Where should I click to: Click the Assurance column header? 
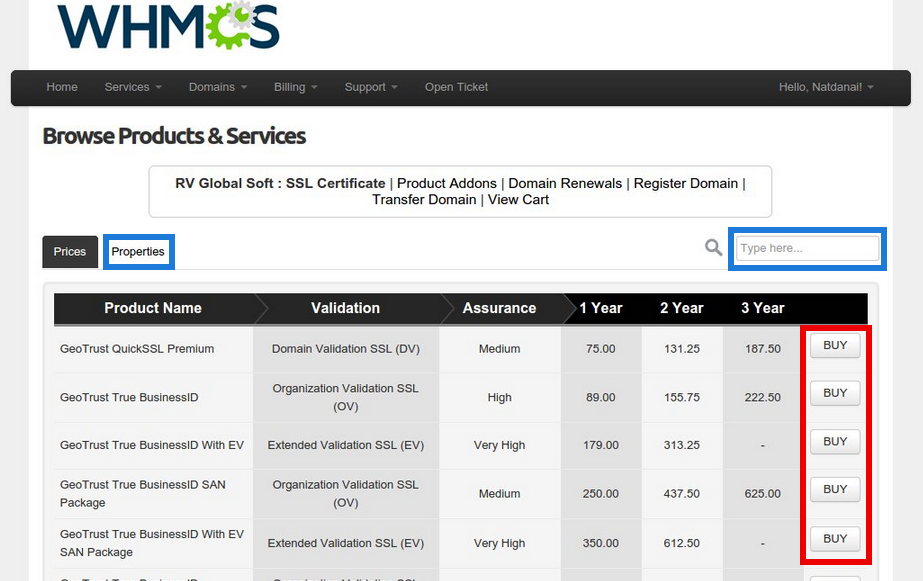coord(499,308)
